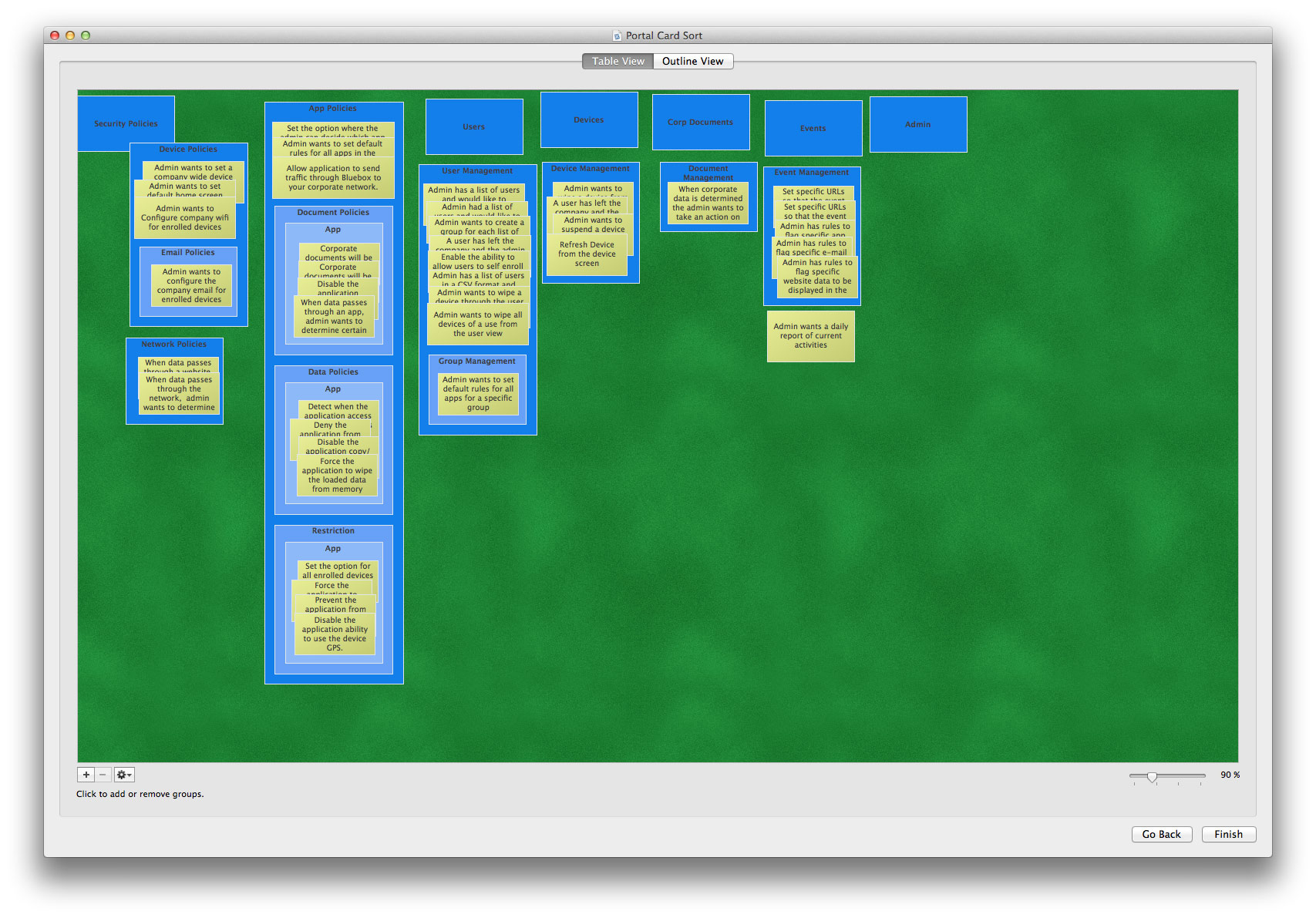Click the document icon in the title bar
Image resolution: width=1316 pixels, height=918 pixels.
pos(617,35)
